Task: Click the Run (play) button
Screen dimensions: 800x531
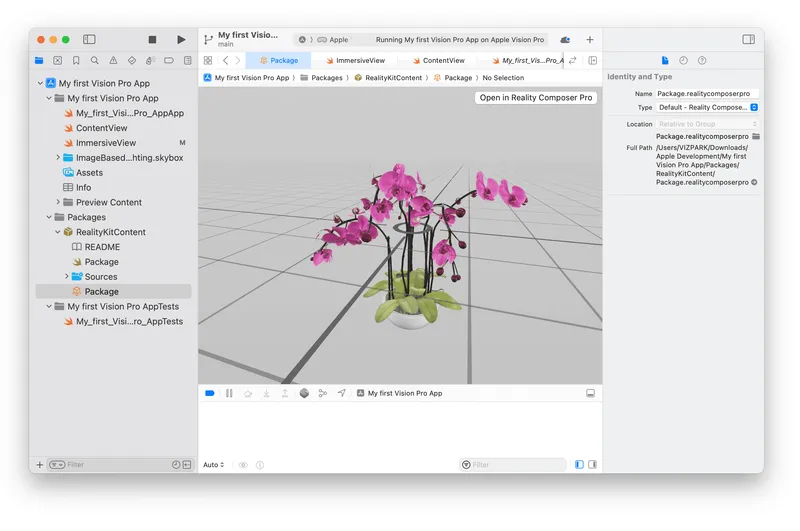Action: 181,40
